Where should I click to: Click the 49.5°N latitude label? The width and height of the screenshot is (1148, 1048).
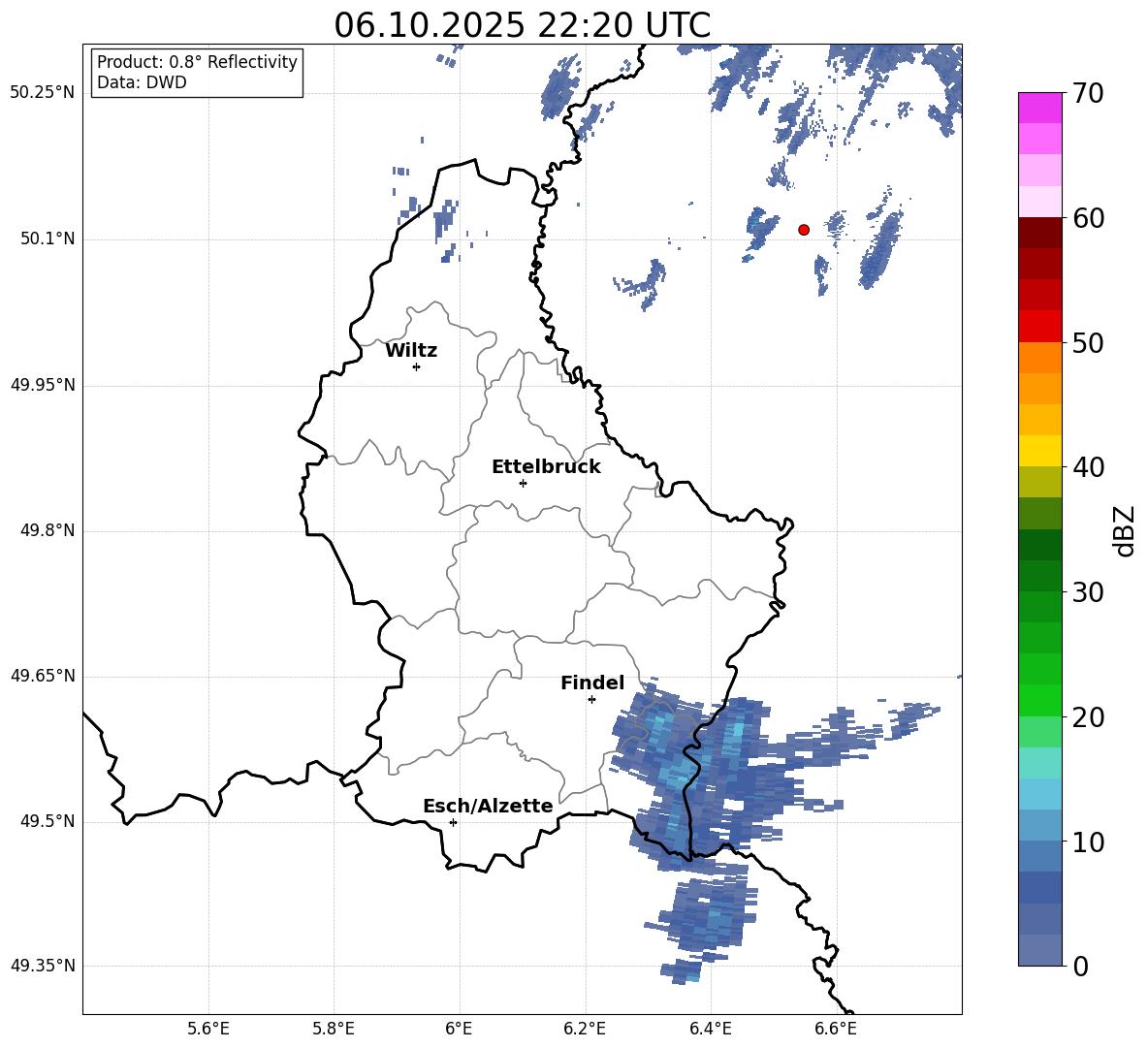pos(48,821)
